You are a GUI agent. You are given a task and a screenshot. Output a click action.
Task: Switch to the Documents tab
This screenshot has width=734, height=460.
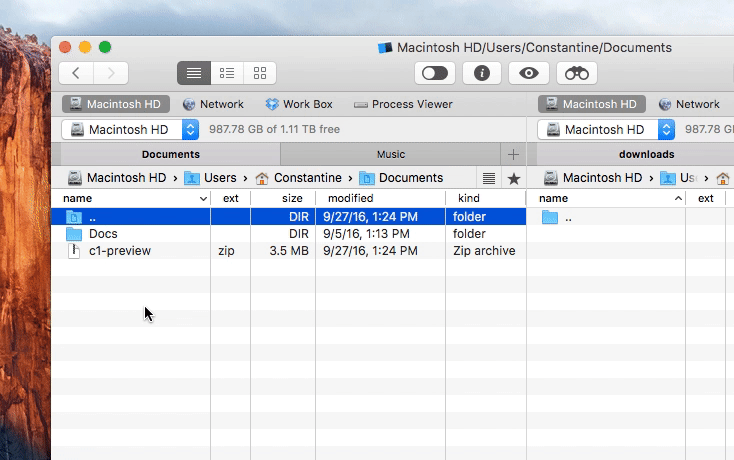171,154
